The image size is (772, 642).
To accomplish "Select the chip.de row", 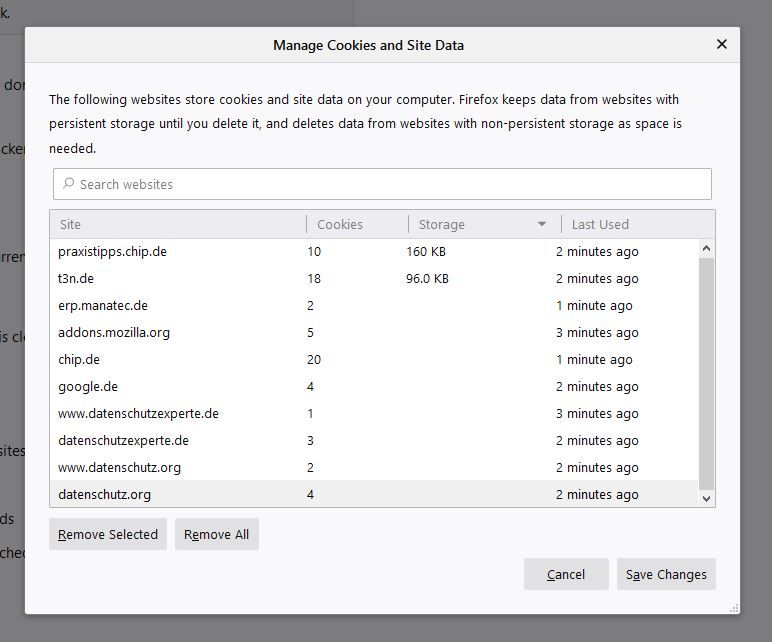I will click(x=374, y=360).
